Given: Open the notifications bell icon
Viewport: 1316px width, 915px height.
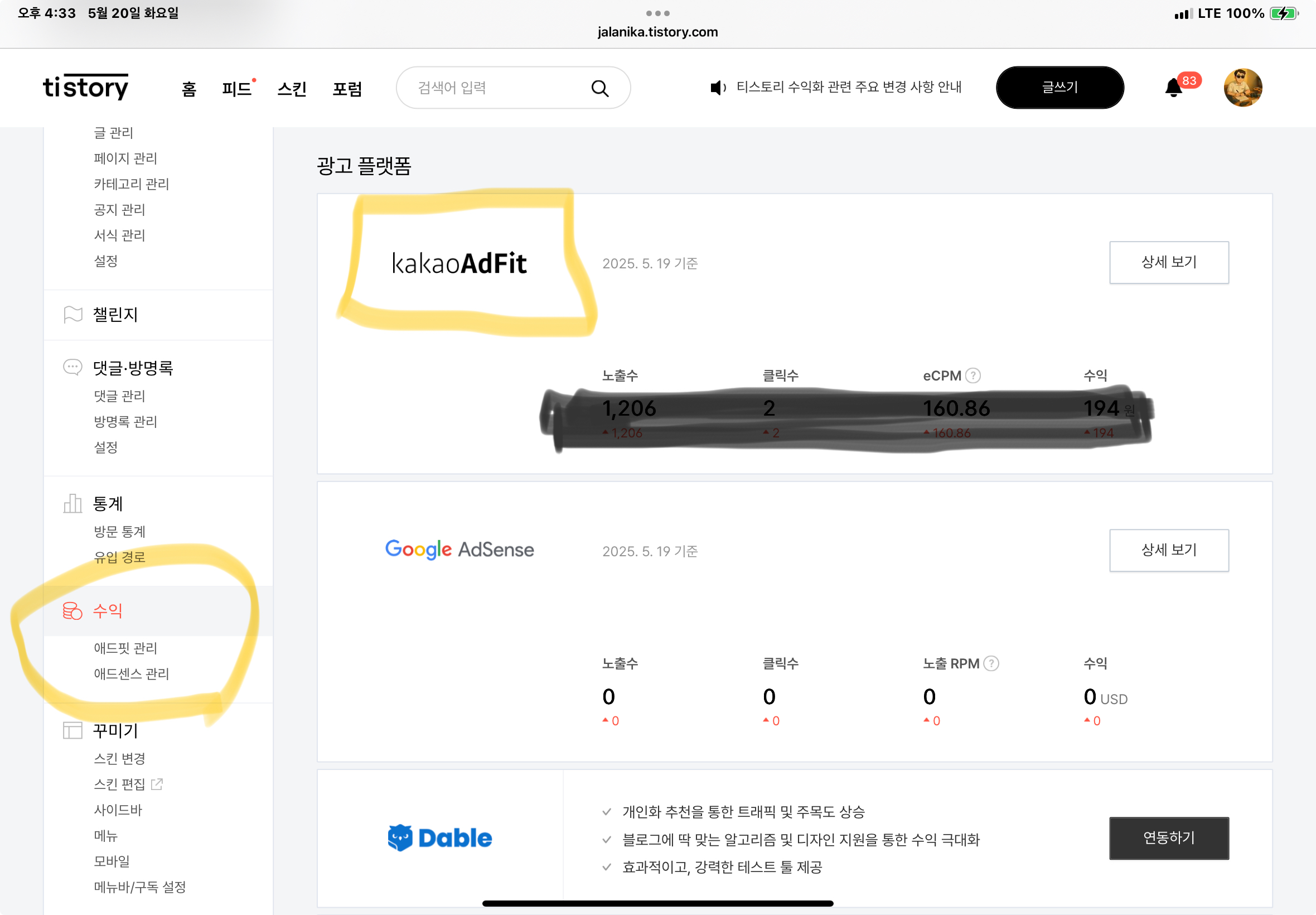Looking at the screenshot, I should [x=1173, y=88].
